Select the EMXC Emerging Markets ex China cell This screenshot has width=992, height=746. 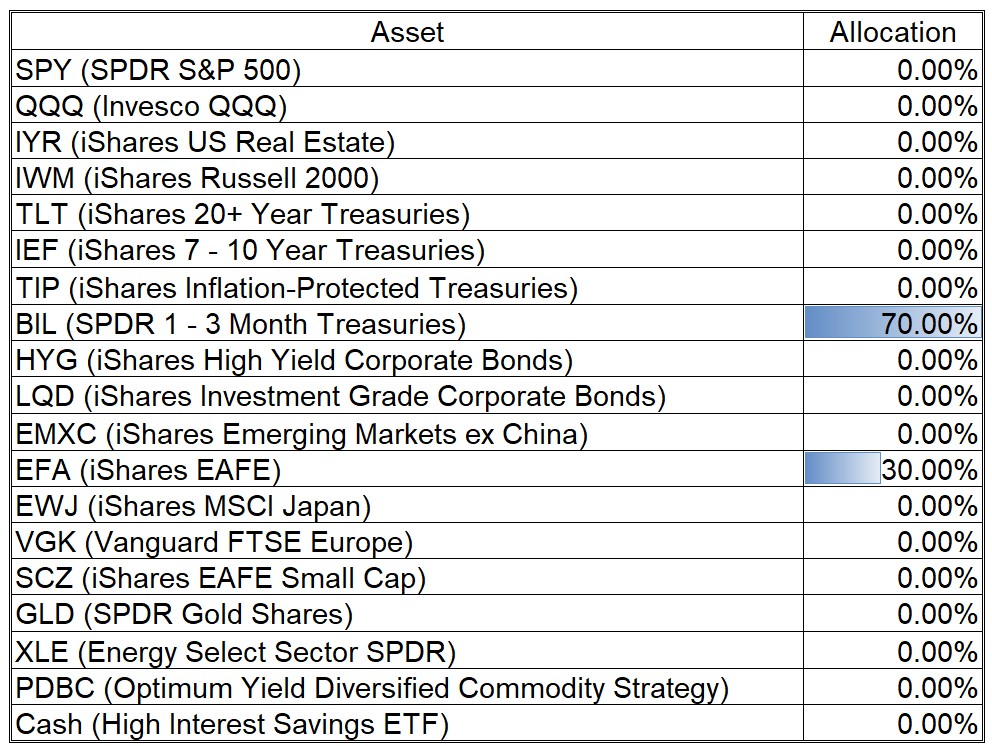tap(301, 434)
